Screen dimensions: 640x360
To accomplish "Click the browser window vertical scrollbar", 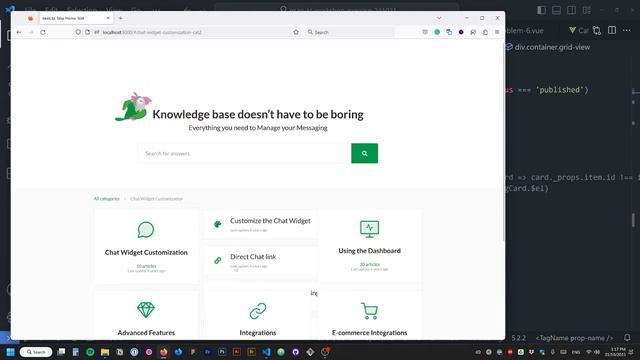I will coord(503,141).
